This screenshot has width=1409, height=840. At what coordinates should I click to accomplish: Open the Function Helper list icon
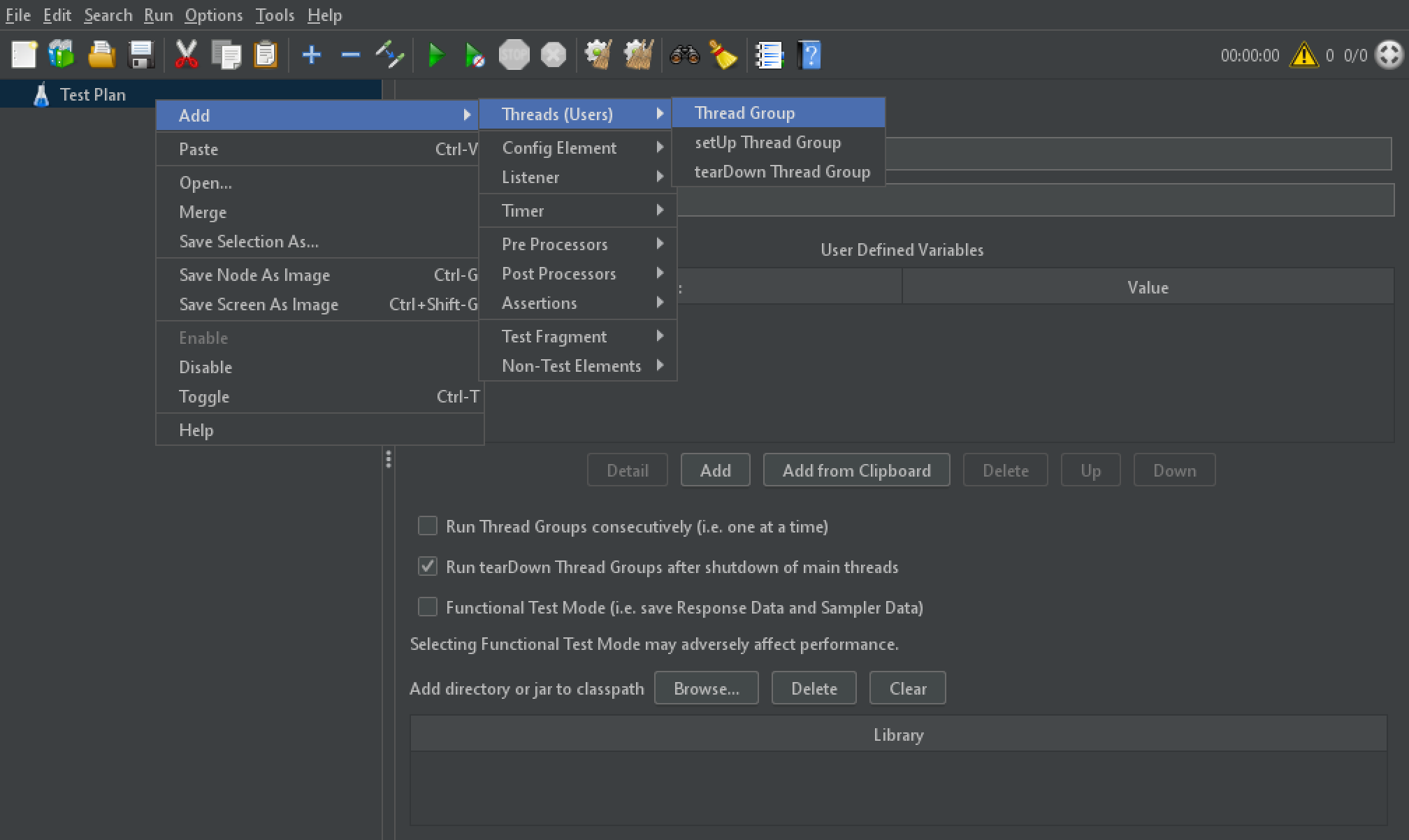coord(769,55)
